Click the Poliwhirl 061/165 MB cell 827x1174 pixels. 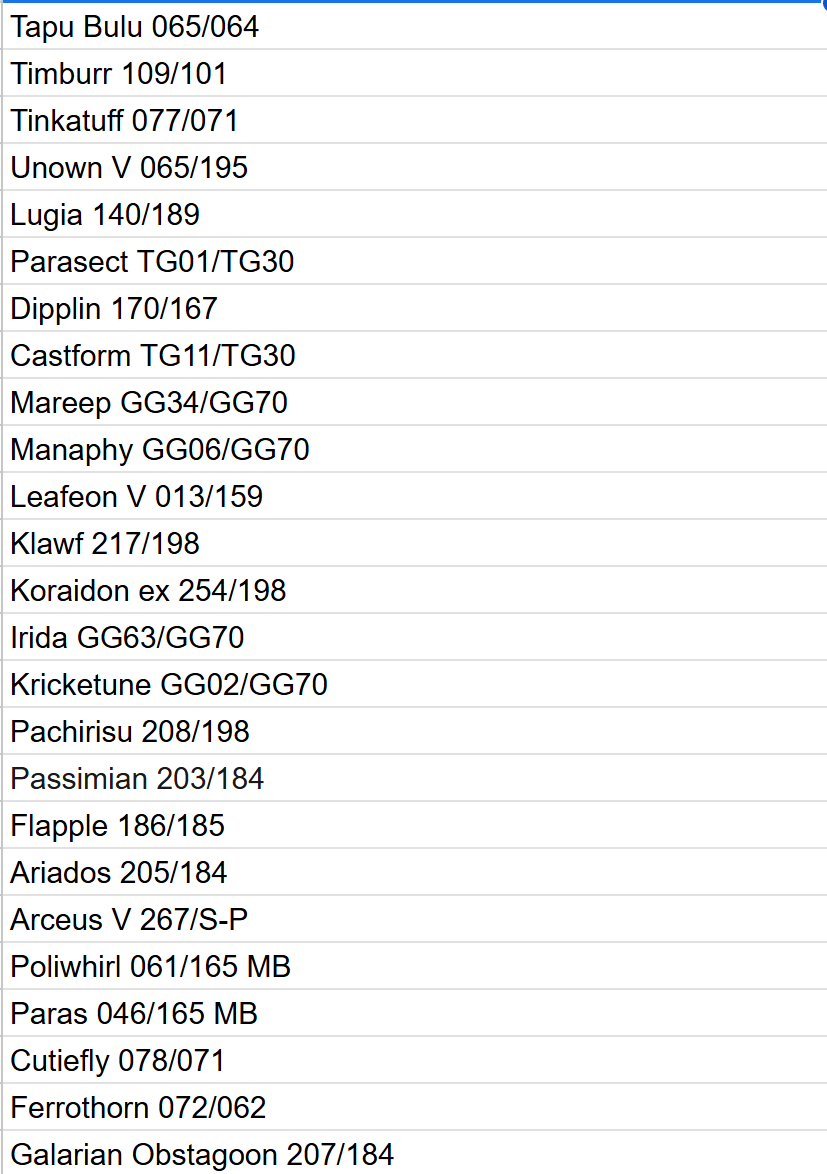tap(151, 967)
